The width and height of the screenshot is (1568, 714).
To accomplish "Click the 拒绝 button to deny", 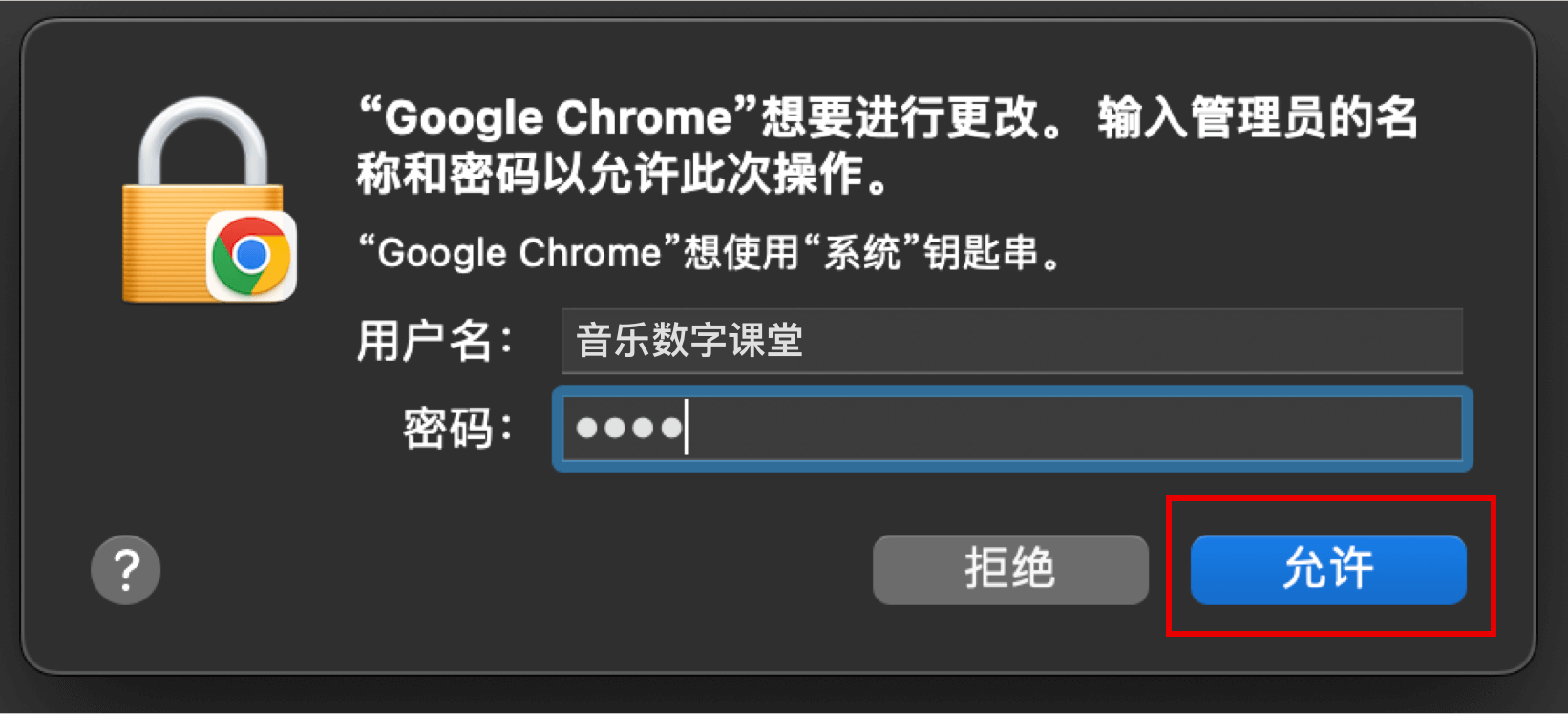I will coord(1010,570).
